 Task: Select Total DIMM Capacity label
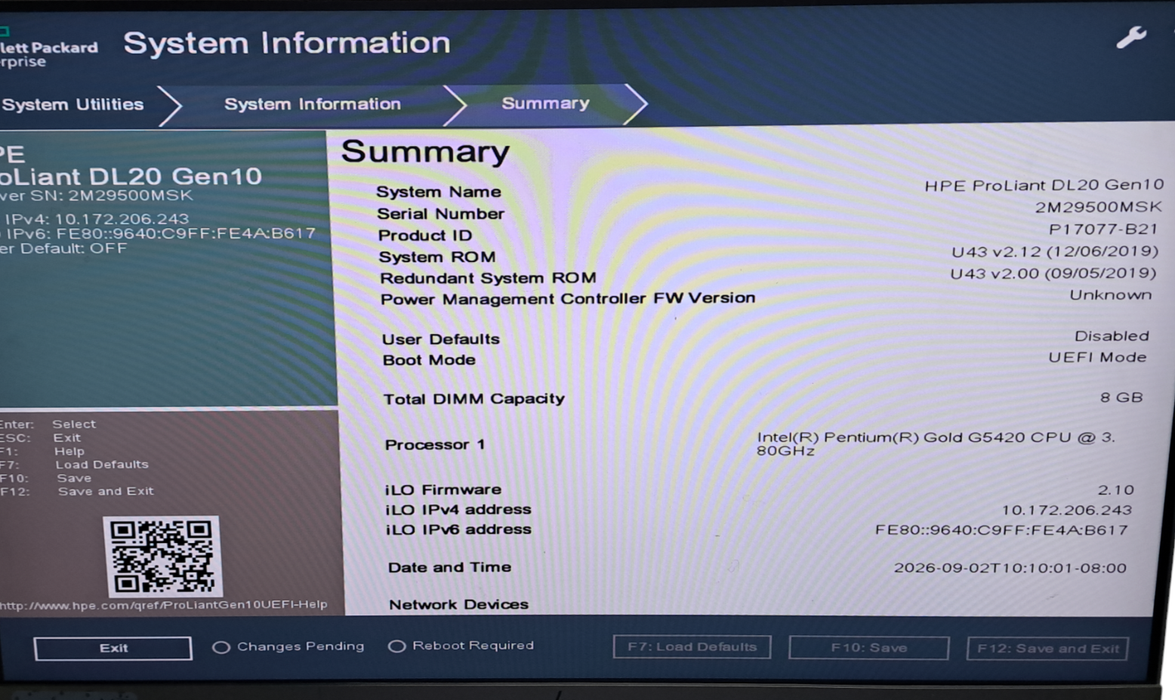point(474,399)
